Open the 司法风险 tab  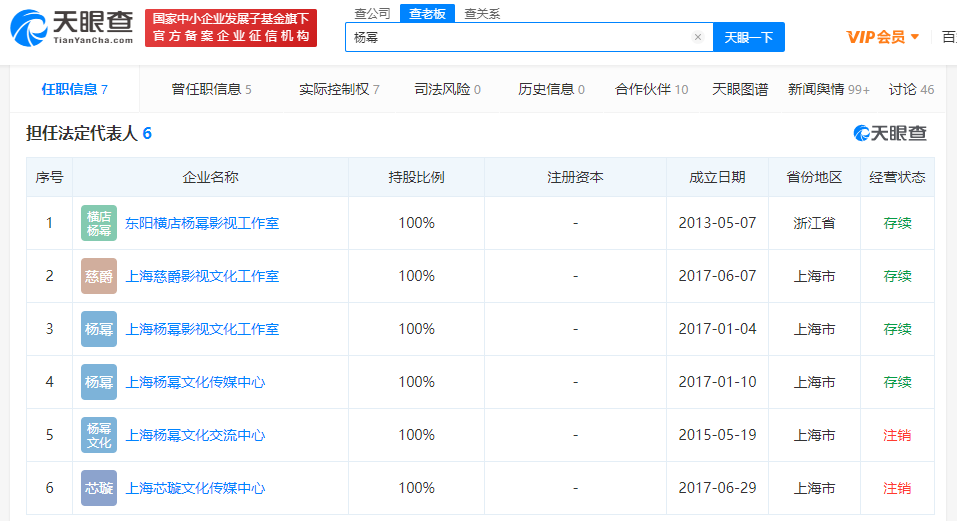pyautogui.click(x=447, y=89)
